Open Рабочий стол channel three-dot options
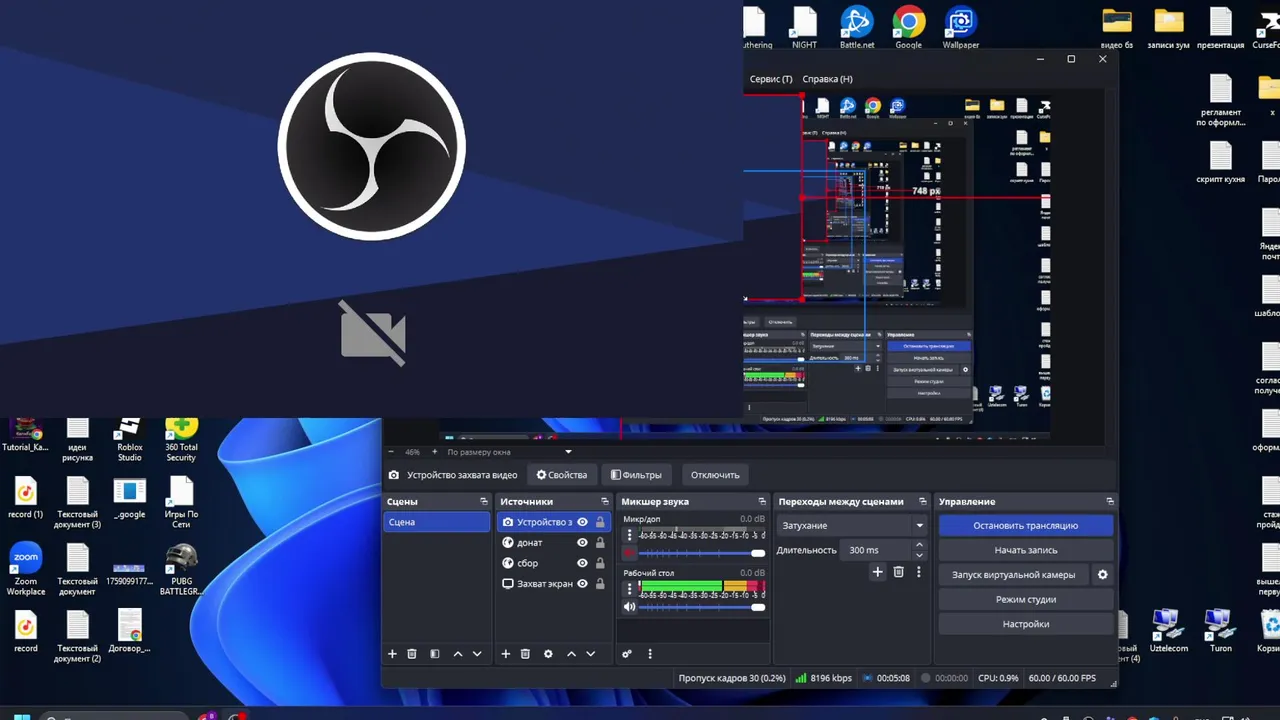 pyautogui.click(x=629, y=589)
